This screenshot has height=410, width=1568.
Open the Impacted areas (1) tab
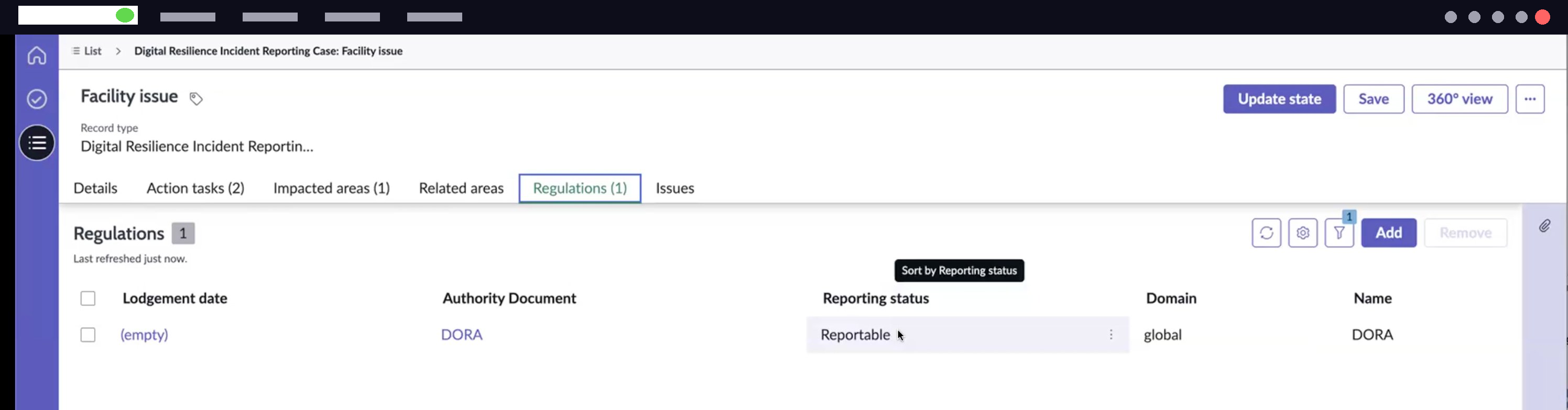point(332,188)
